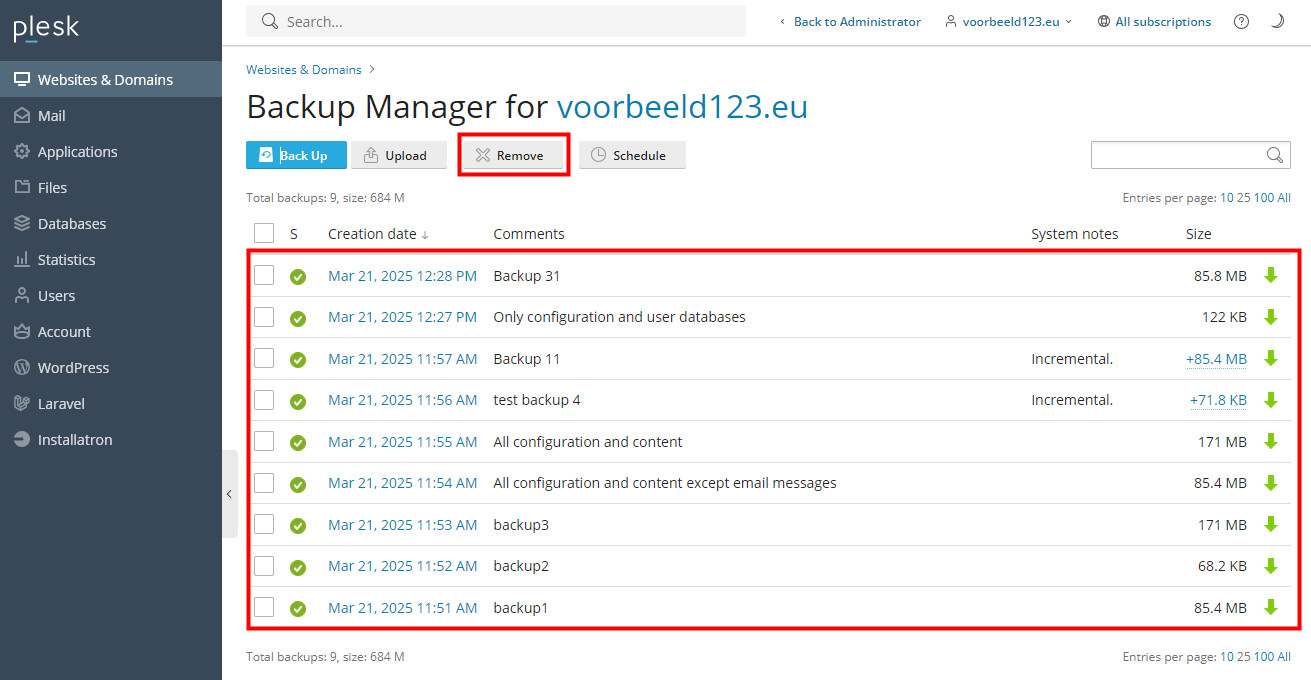Download the test backup 4 file
1311x680 pixels.
pos(1271,400)
